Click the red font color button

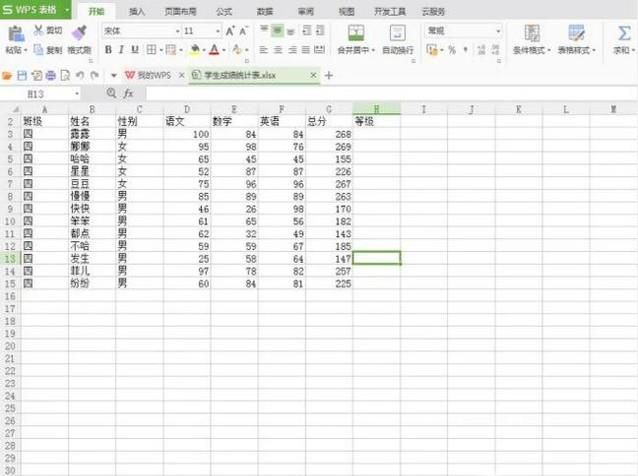(x=214, y=49)
